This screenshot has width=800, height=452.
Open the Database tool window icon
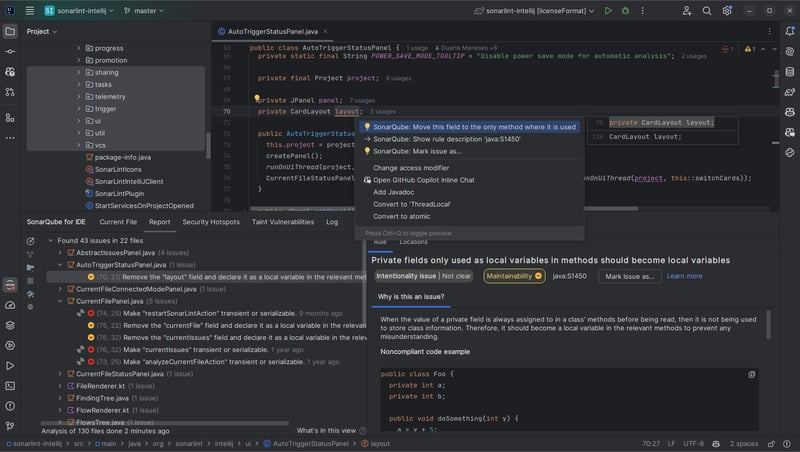tap(790, 71)
